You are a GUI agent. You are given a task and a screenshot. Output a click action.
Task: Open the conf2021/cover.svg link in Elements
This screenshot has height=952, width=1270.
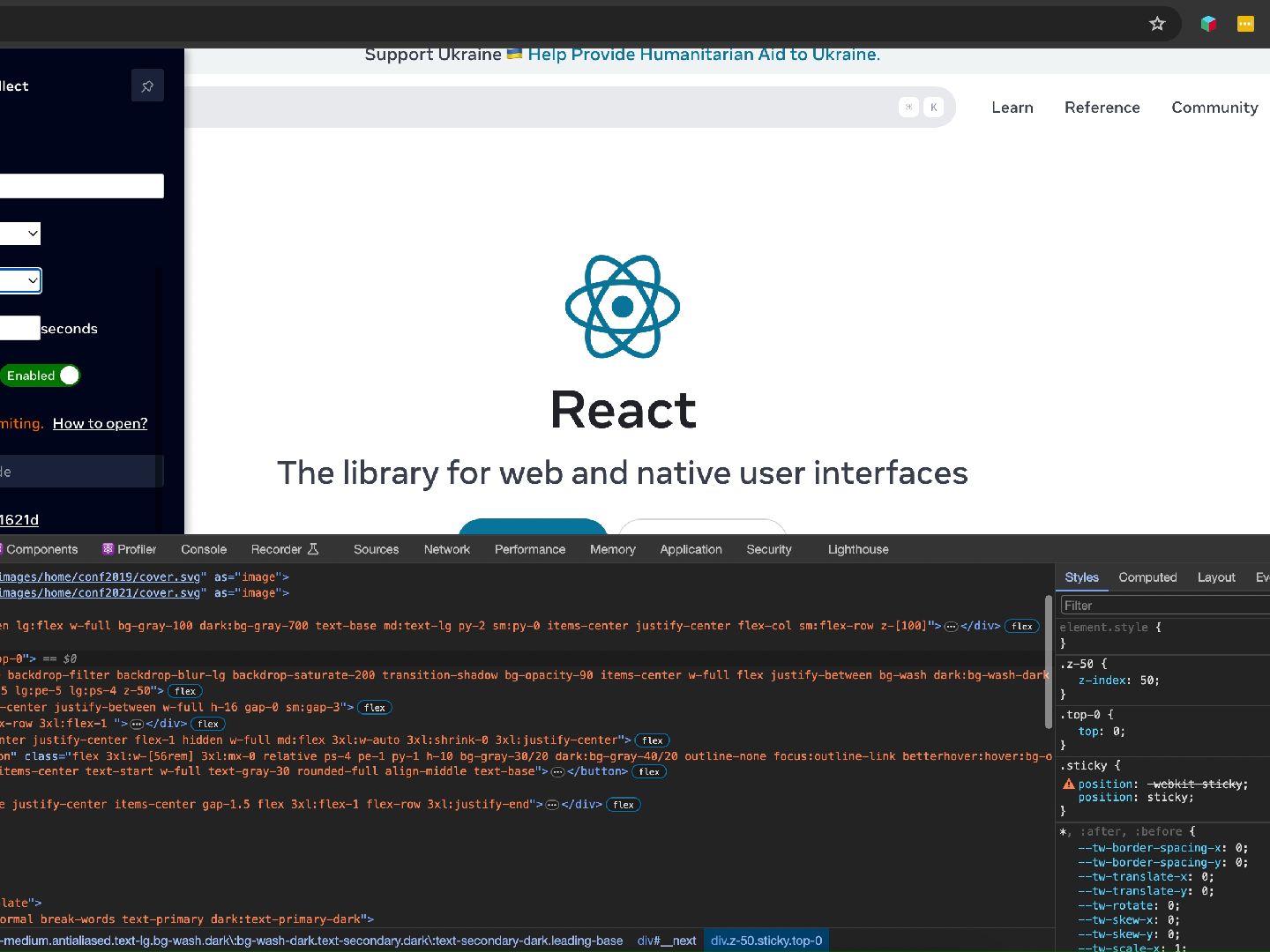pyautogui.click(x=101, y=593)
